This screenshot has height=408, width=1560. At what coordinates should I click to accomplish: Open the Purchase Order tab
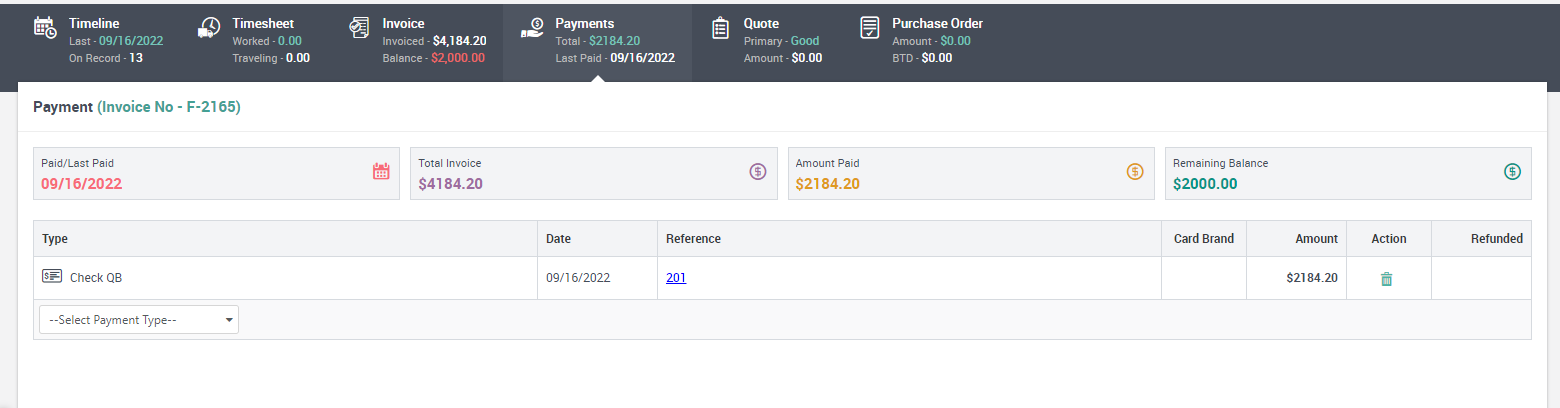[922, 41]
